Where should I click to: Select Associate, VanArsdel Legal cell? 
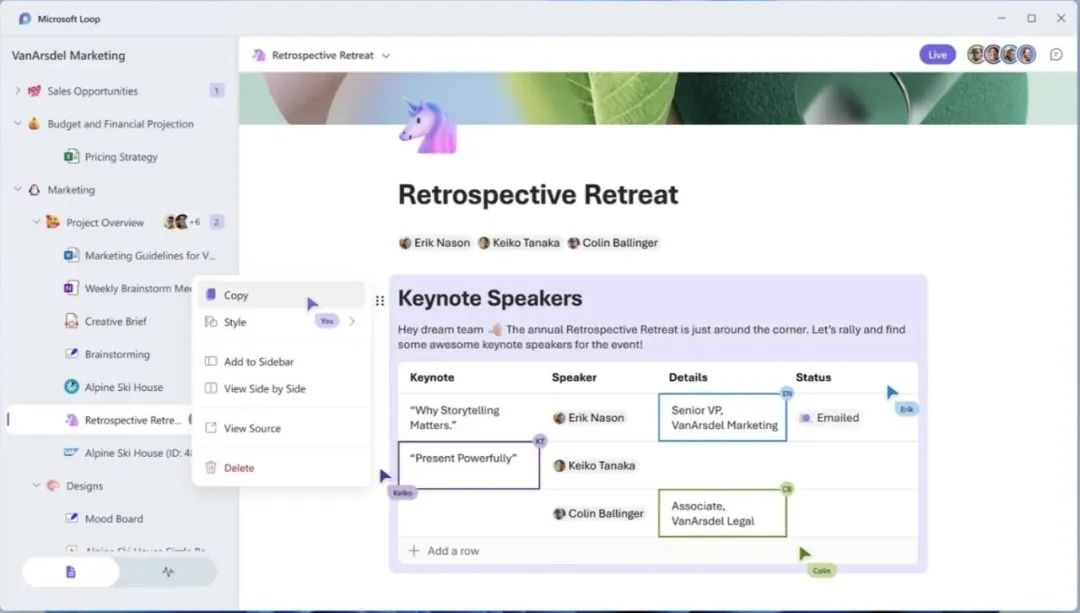[x=723, y=513]
